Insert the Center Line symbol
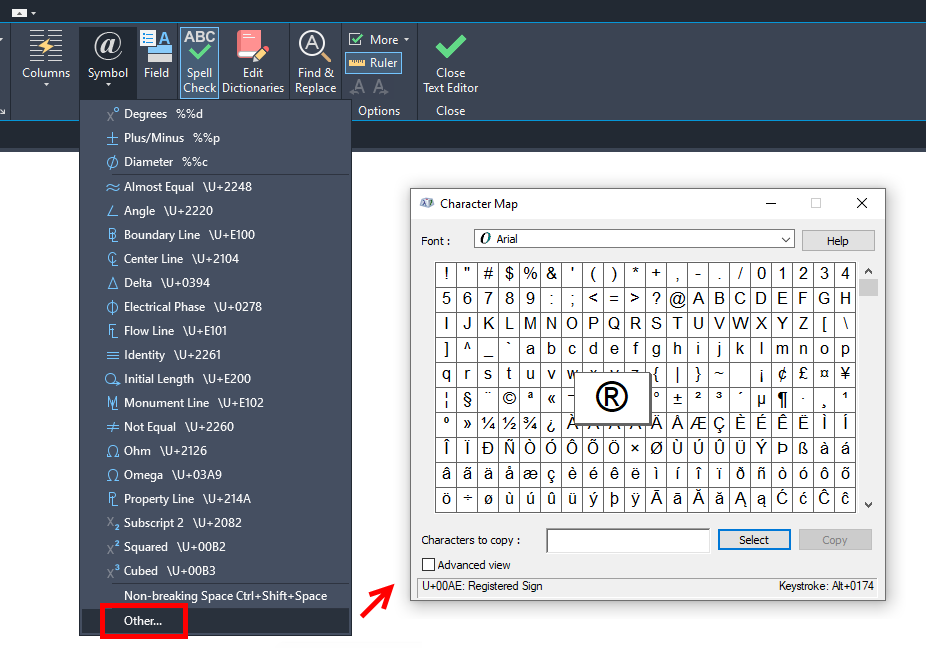 click(x=216, y=259)
